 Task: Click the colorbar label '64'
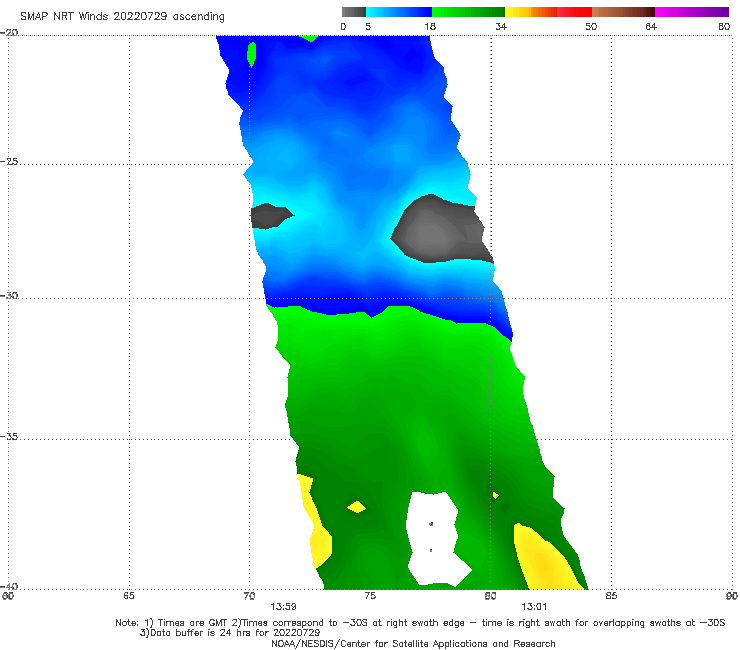(651, 27)
